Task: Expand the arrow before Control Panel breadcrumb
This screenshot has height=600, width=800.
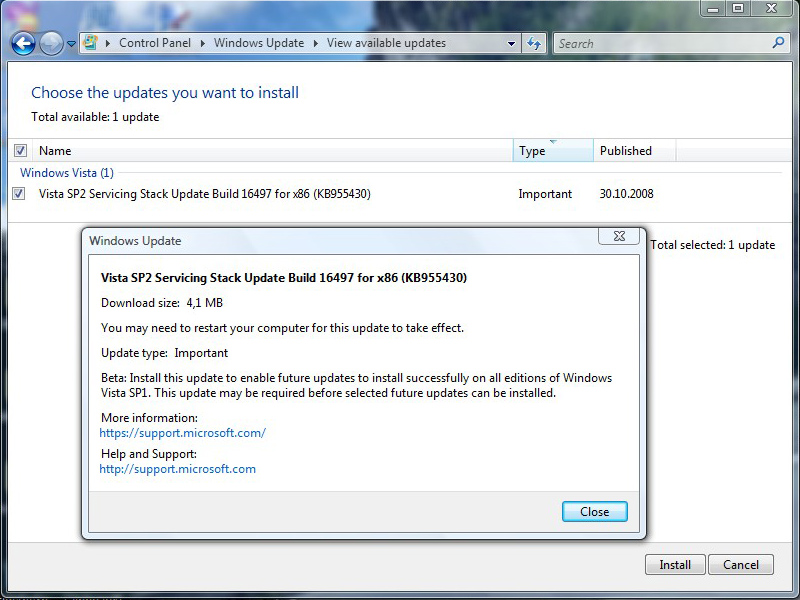Action: tap(108, 43)
